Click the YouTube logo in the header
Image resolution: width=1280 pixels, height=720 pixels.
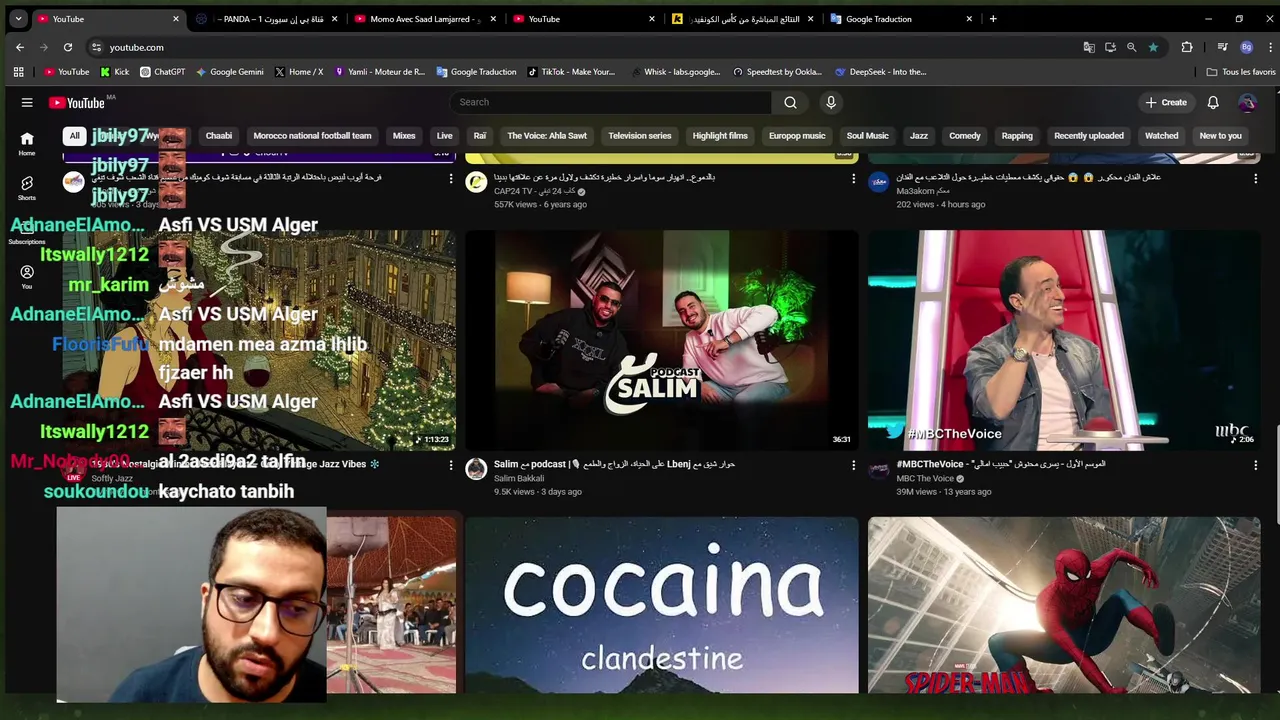click(77, 102)
